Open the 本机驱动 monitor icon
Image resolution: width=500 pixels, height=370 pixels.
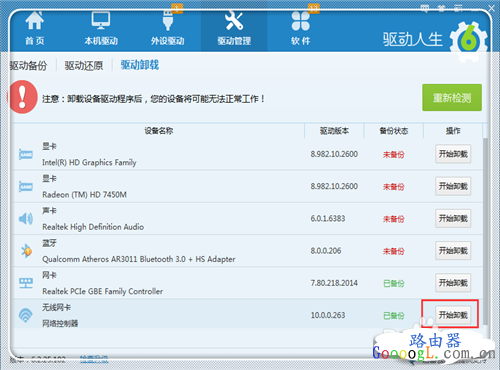101,21
